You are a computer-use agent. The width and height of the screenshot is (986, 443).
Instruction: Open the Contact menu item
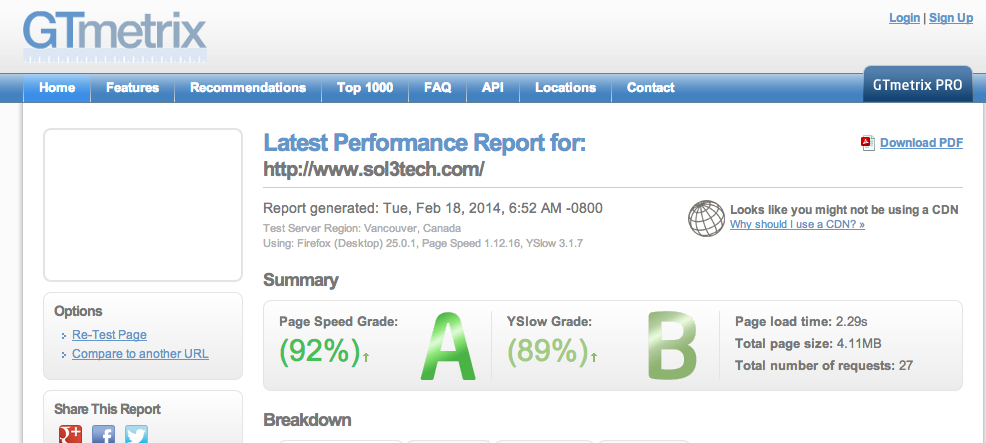(651, 87)
